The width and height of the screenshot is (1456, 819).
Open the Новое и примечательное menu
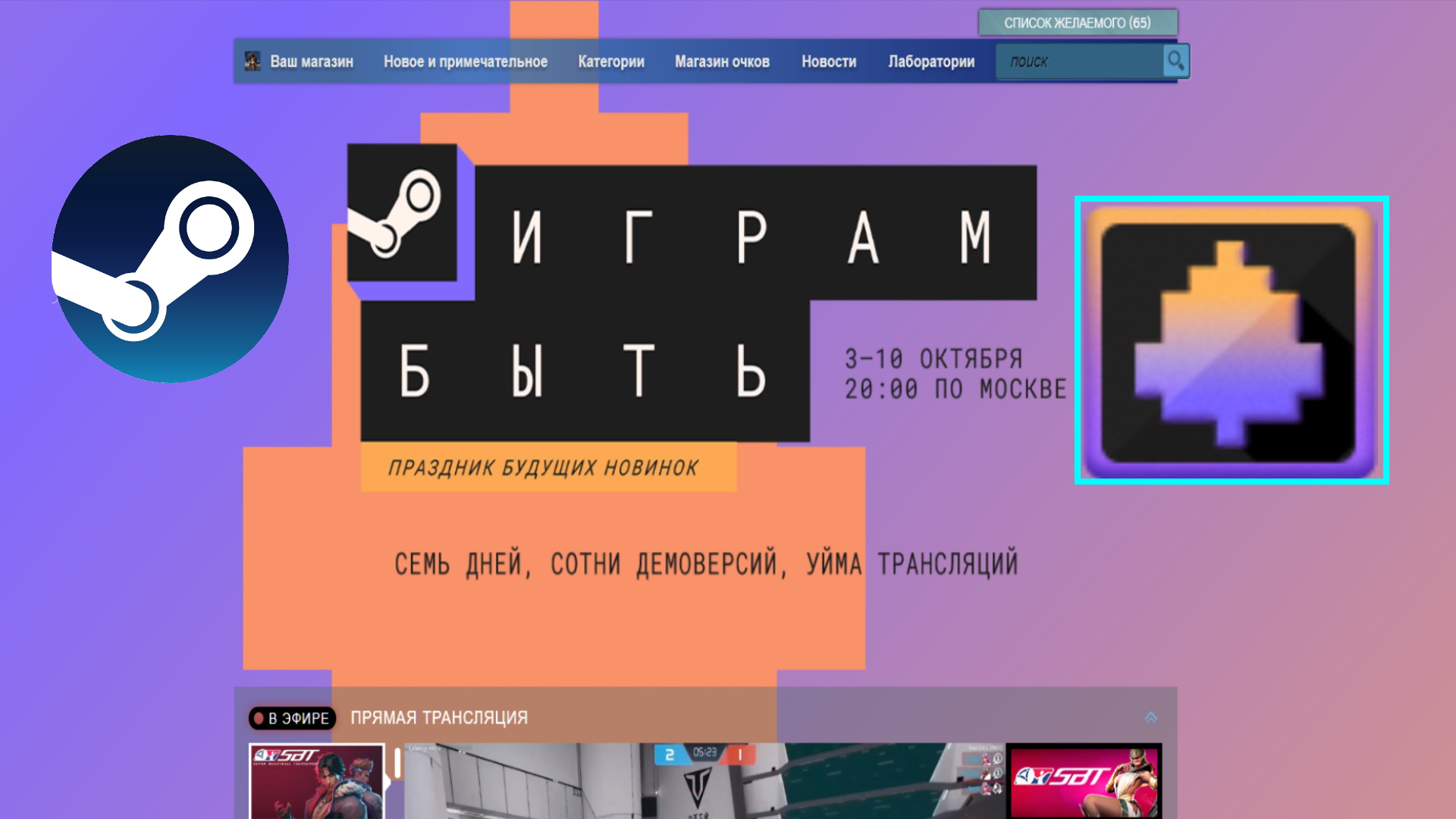(x=465, y=61)
